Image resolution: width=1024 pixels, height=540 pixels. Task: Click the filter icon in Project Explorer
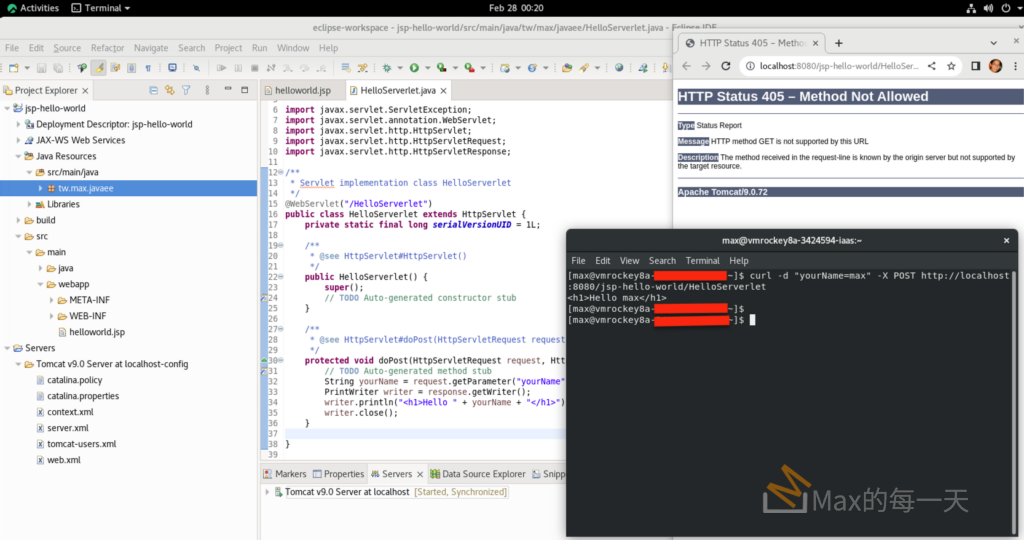186,90
